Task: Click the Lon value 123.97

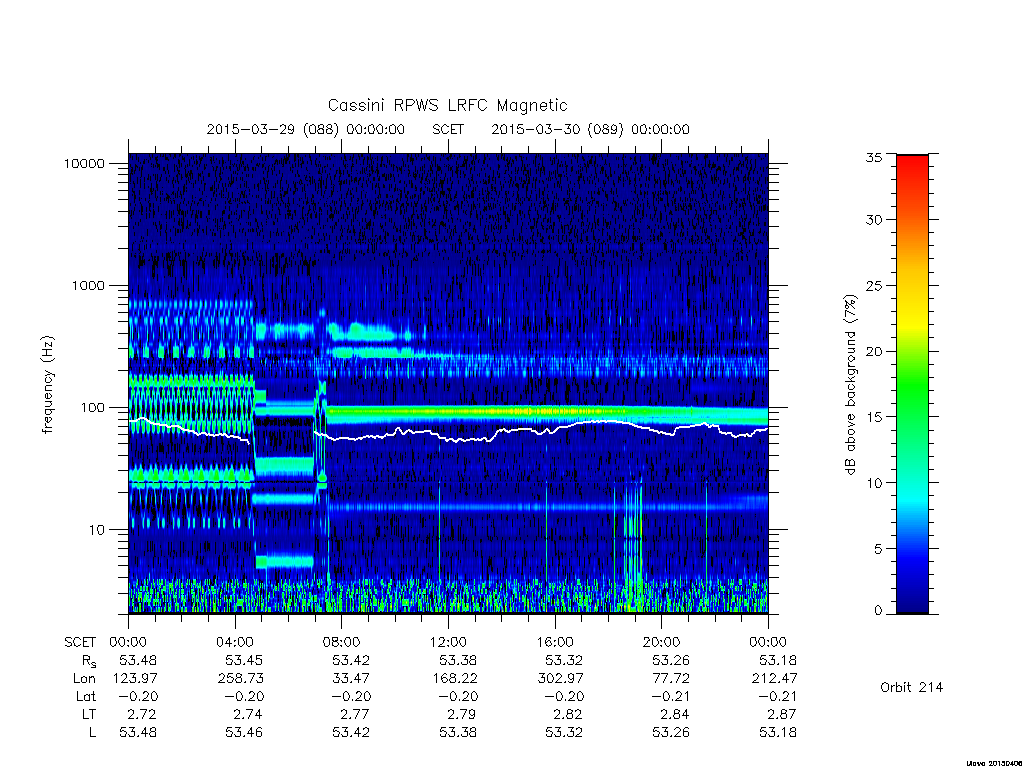Action: click(135, 679)
